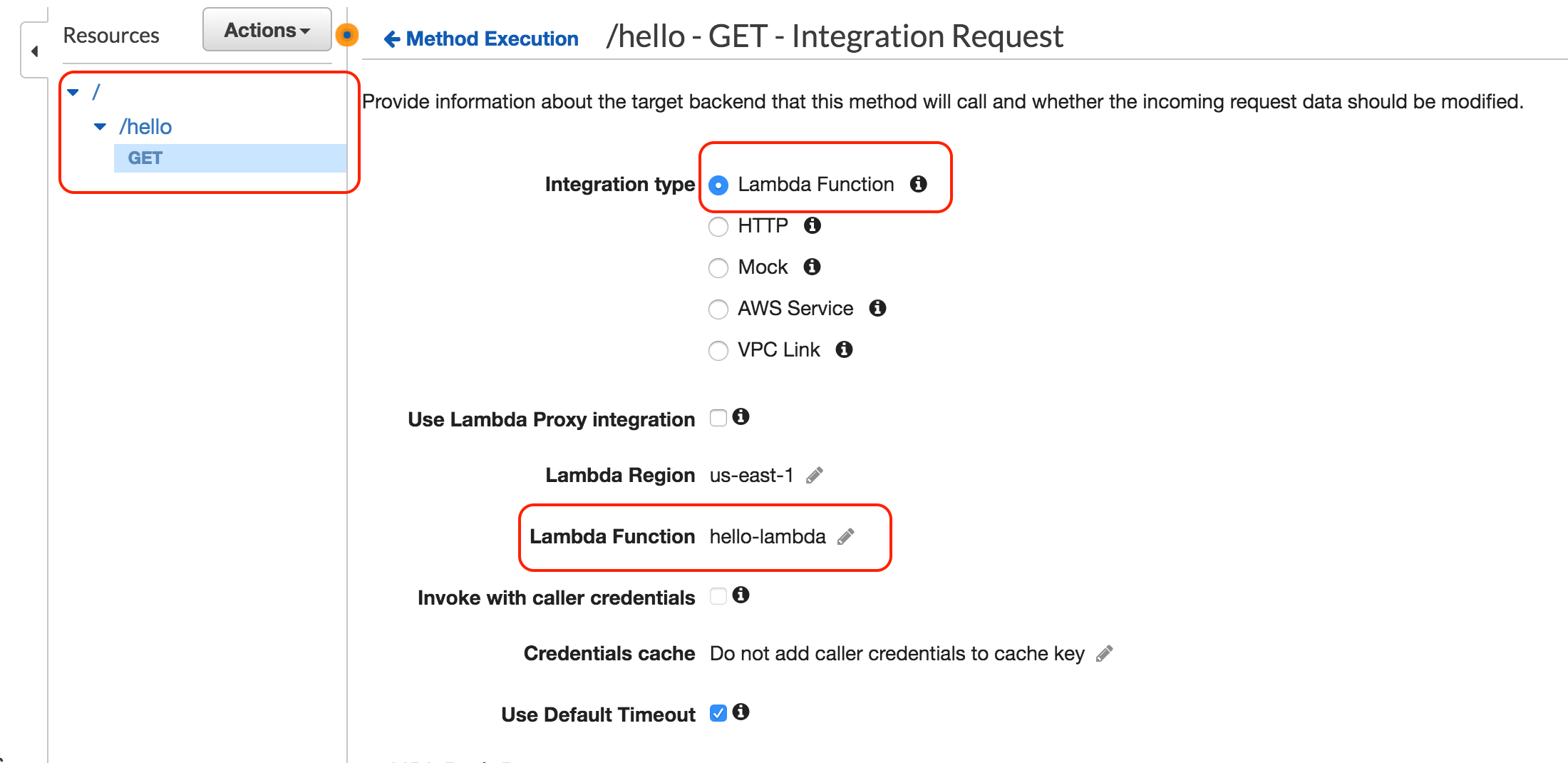1568x763 pixels.
Task: Uncheck Use Default Timeout checkbox
Action: [718, 713]
